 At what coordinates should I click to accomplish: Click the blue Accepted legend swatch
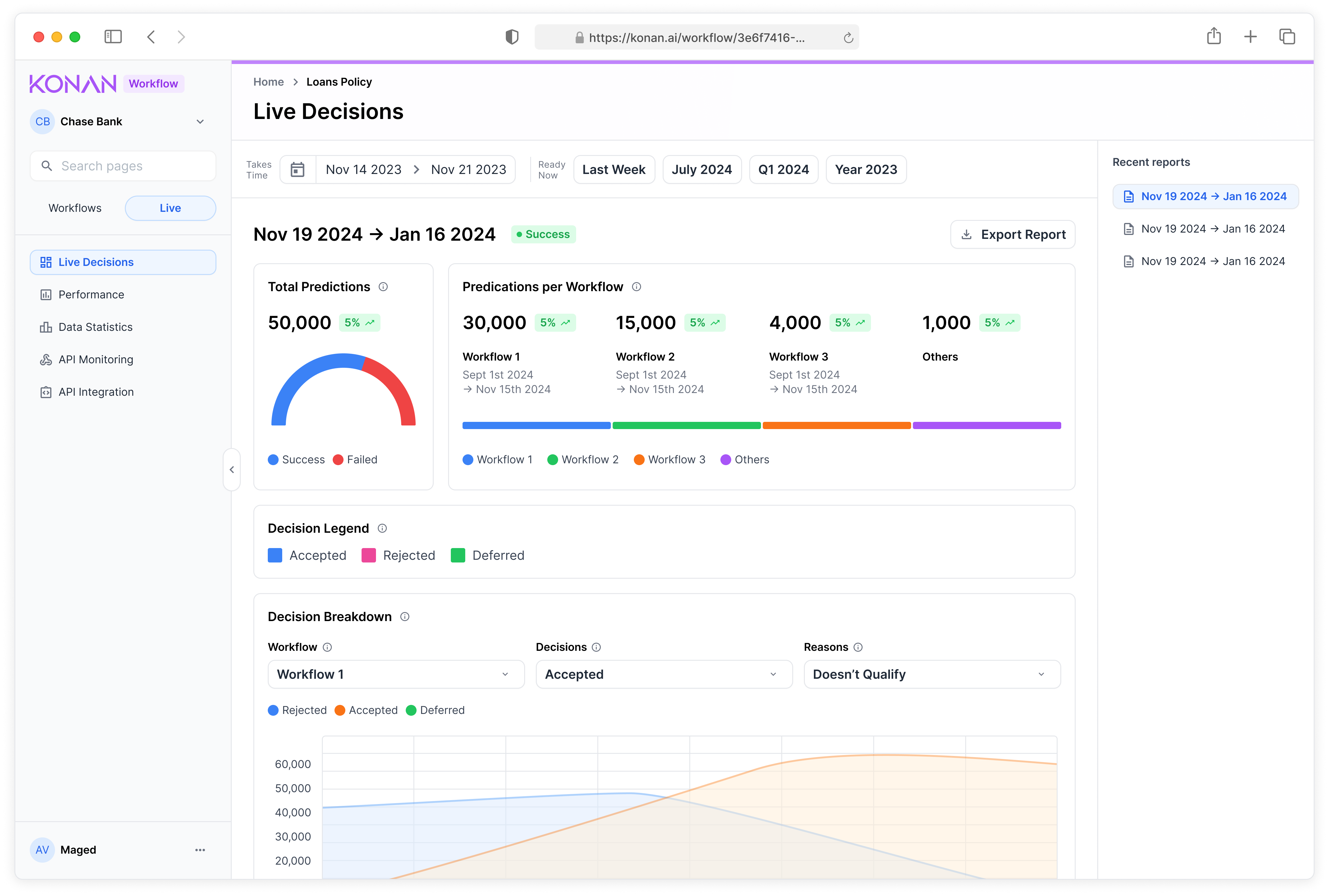(275, 556)
